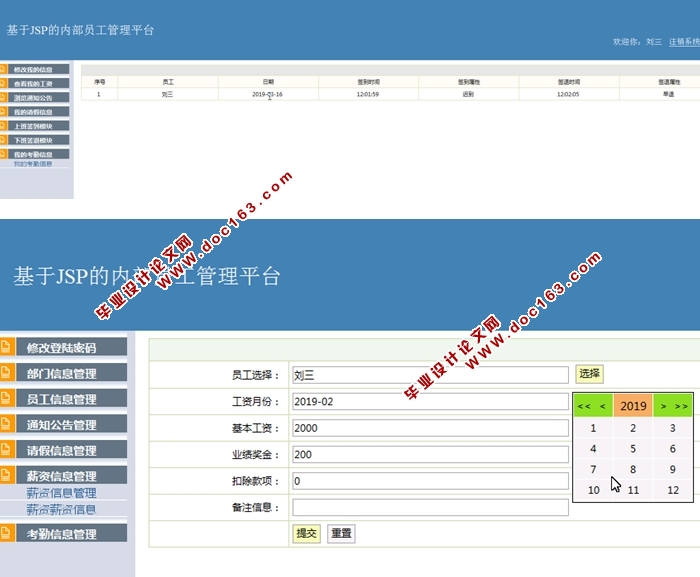Click the 刘三 cell in the attendance table

click(x=167, y=94)
